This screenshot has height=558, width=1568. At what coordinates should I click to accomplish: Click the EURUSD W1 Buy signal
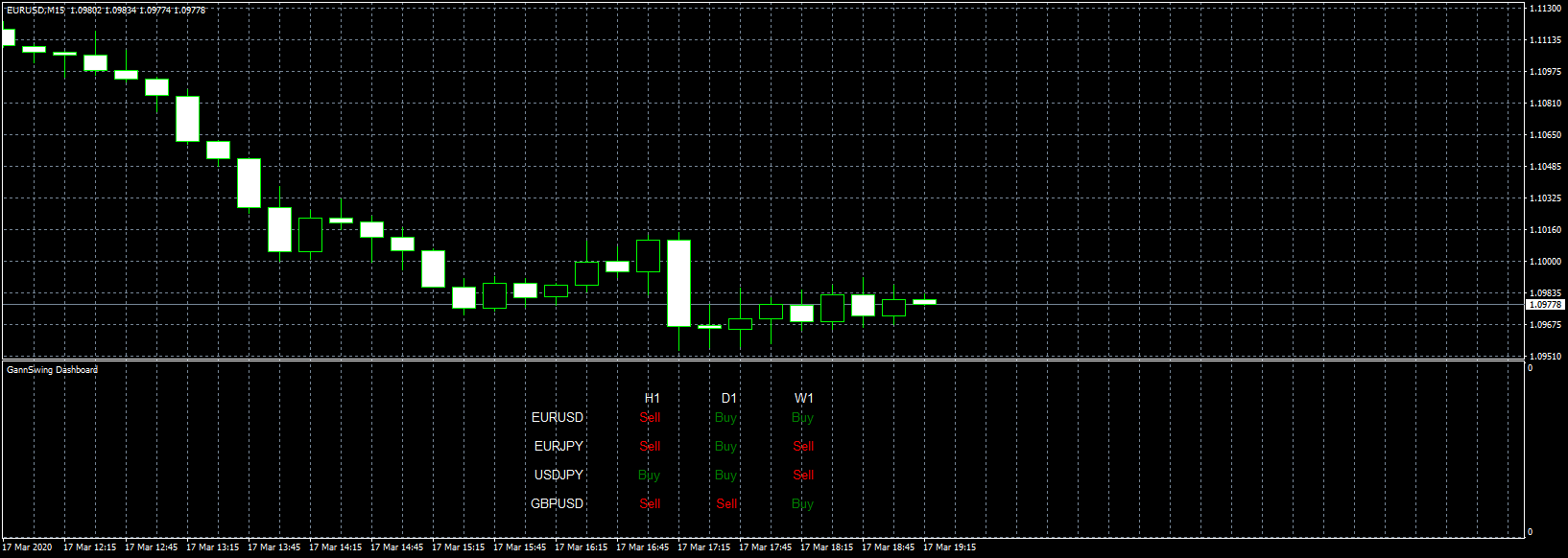tap(803, 417)
